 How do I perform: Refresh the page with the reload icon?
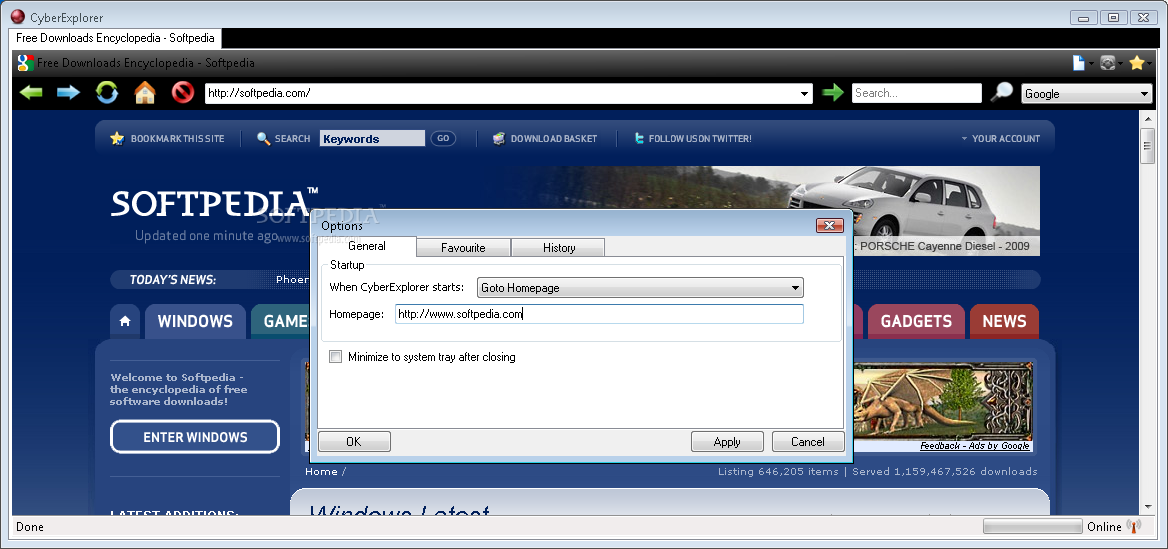pyautogui.click(x=107, y=92)
